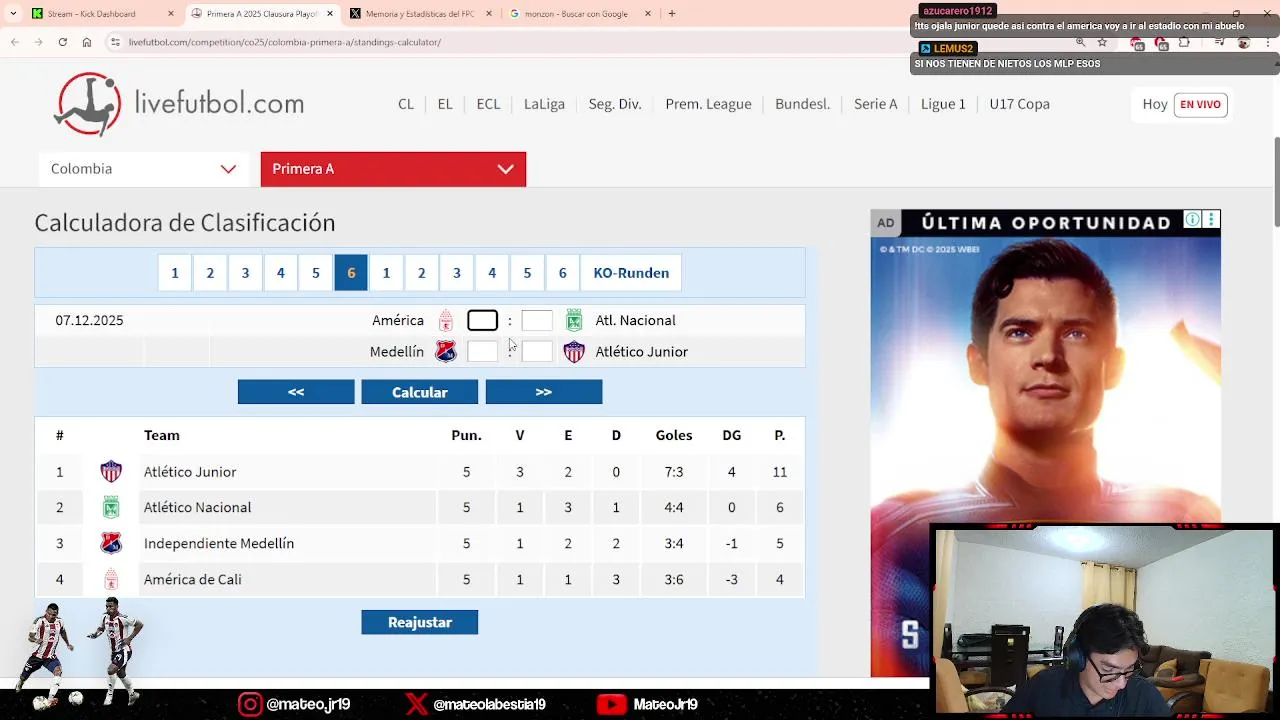Click the EN VIVO live button
The height and width of the screenshot is (720, 1280).
(1200, 105)
